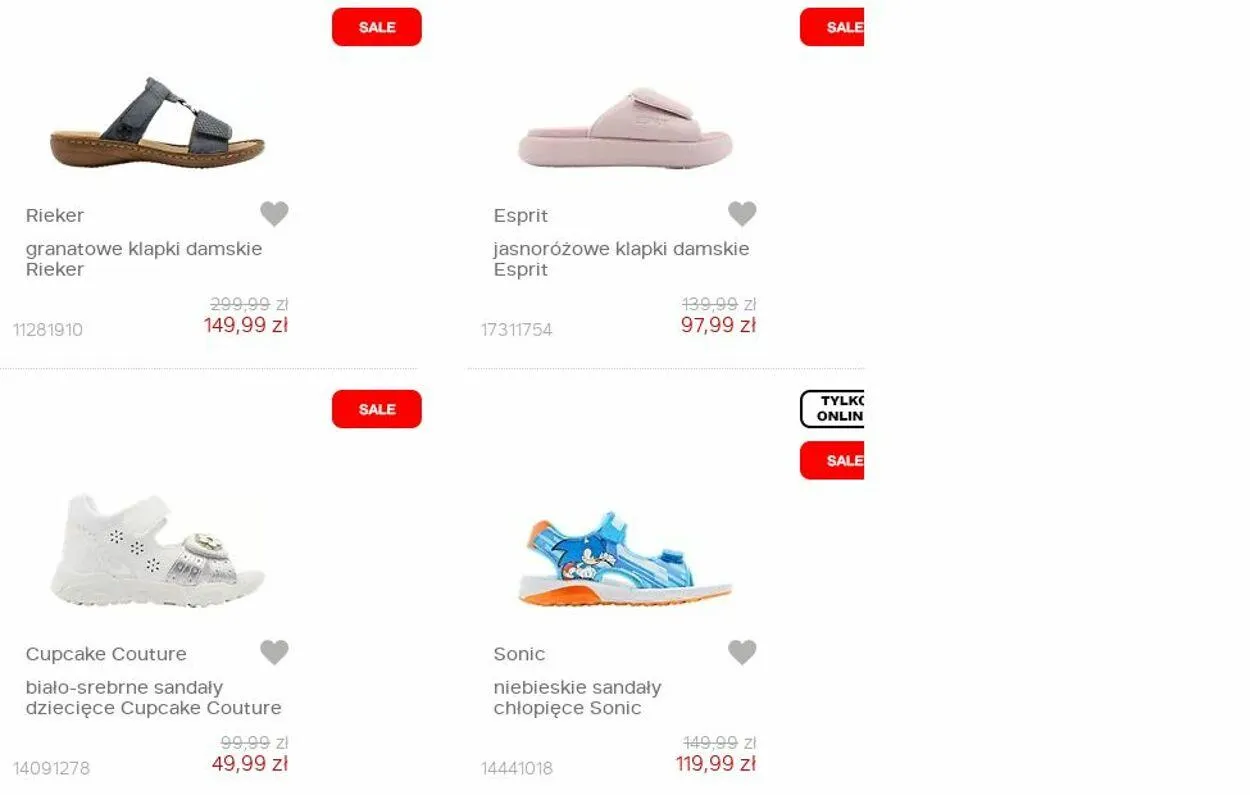Toggle wishlist heart for Esprit klapki
The image size is (1250, 795).
pos(742,214)
